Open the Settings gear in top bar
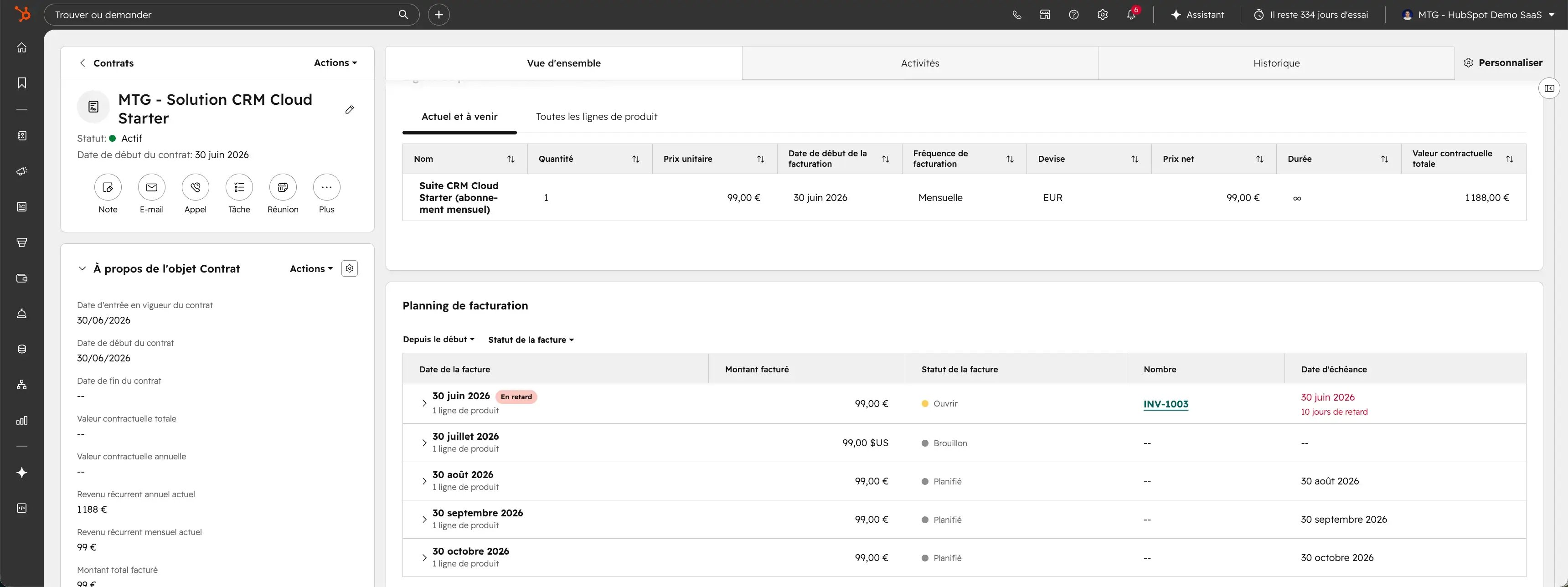This screenshot has height=587, width=1568. (x=1102, y=15)
